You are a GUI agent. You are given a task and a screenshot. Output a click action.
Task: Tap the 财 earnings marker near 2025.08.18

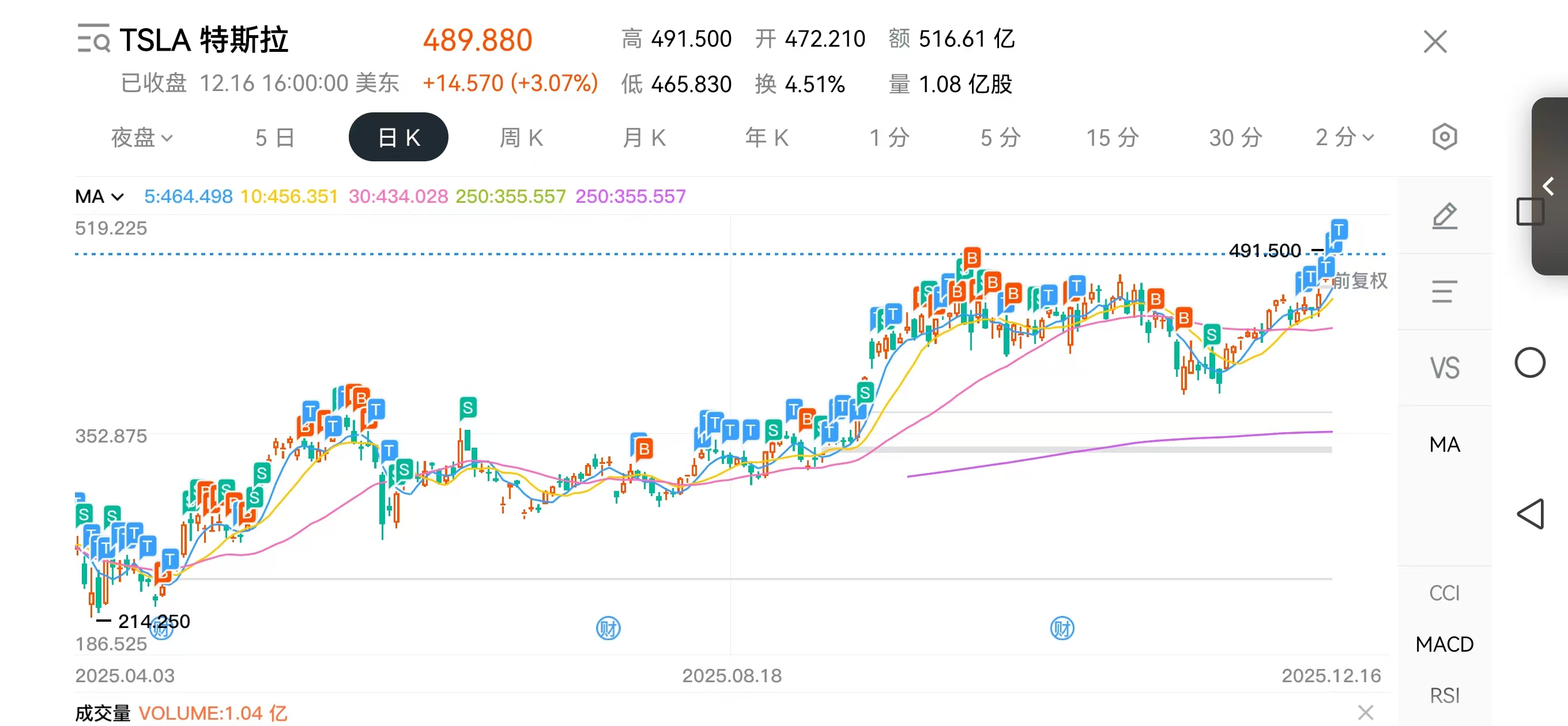tap(608, 628)
